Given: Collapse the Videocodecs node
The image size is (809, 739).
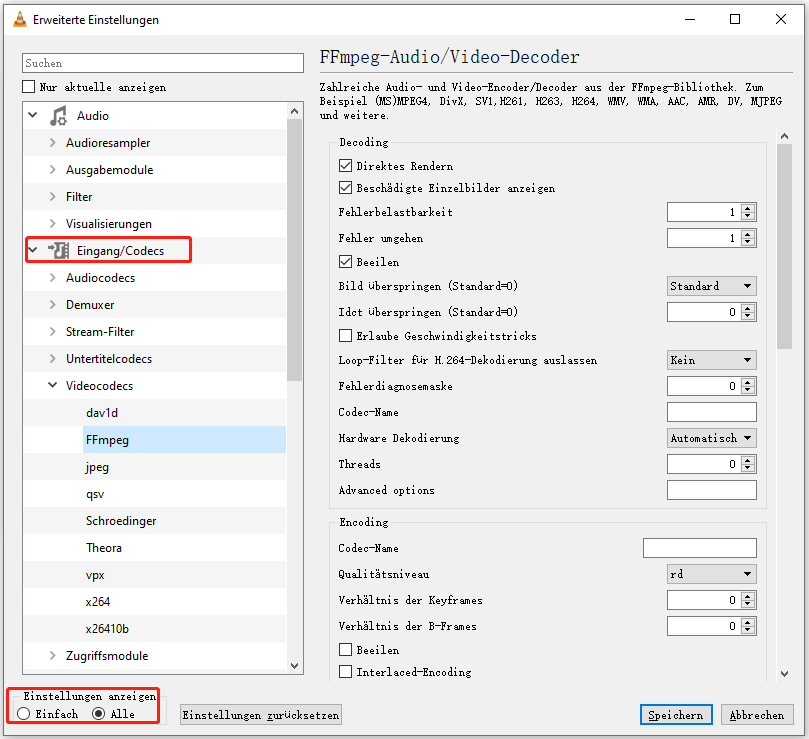Looking at the screenshot, I should (53, 385).
